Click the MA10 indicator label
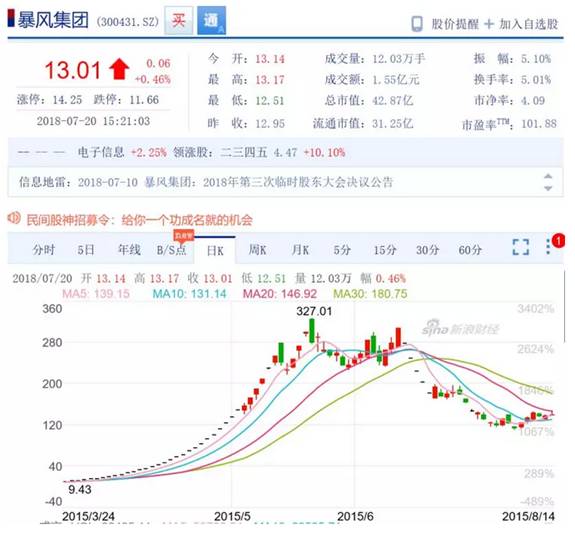Image resolution: width=575 pixels, height=534 pixels. [189, 293]
